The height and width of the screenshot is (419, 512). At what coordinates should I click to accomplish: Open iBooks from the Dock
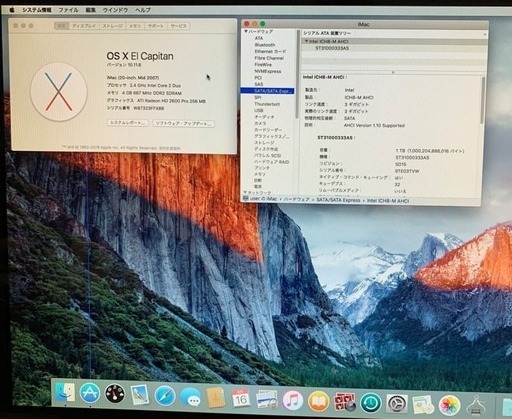pyautogui.click(x=318, y=401)
